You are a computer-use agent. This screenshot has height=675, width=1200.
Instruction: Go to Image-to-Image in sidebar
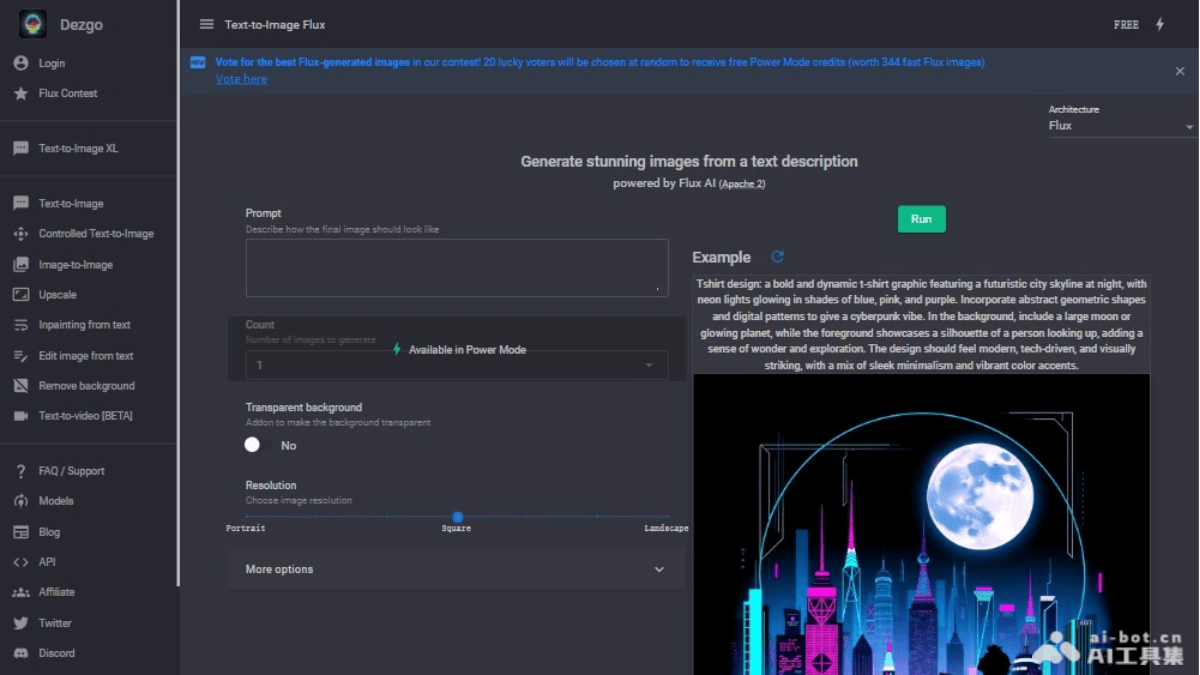click(x=75, y=265)
